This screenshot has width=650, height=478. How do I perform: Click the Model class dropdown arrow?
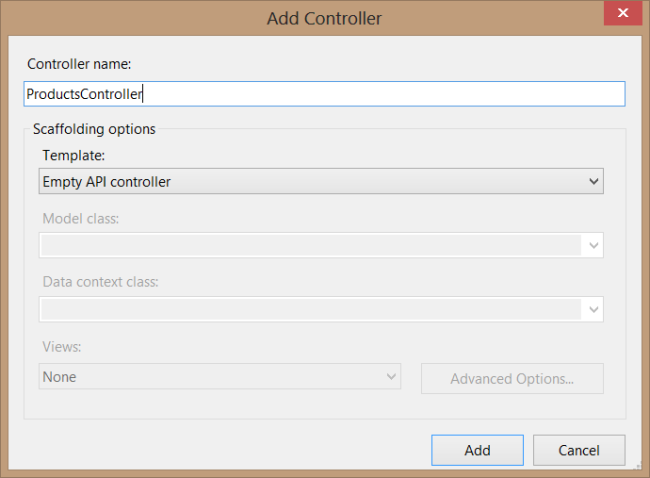(x=593, y=245)
